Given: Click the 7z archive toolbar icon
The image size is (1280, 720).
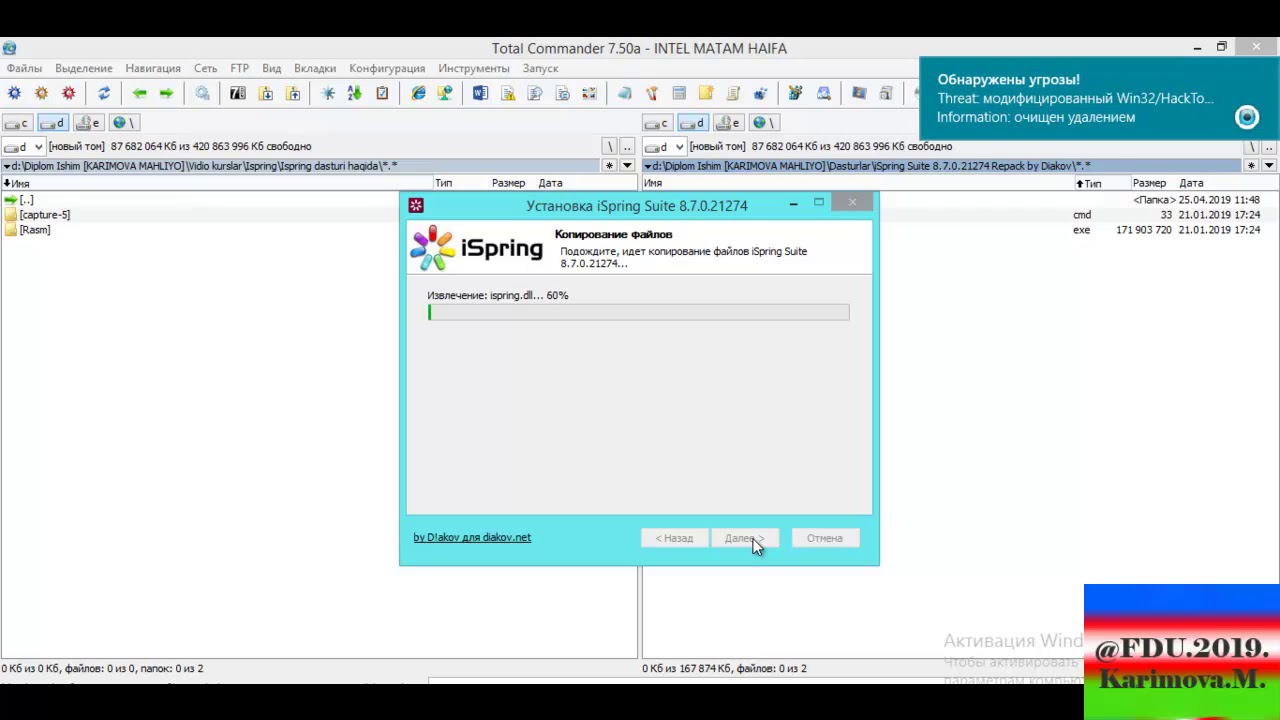Looking at the screenshot, I should point(237,93).
